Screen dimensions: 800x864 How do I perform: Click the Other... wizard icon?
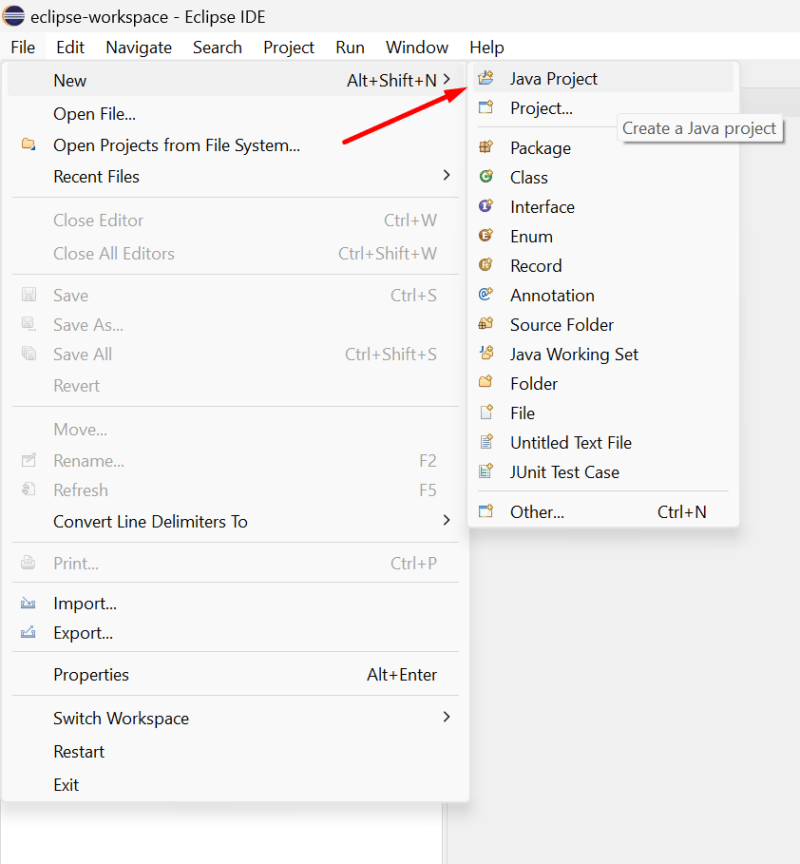point(486,511)
